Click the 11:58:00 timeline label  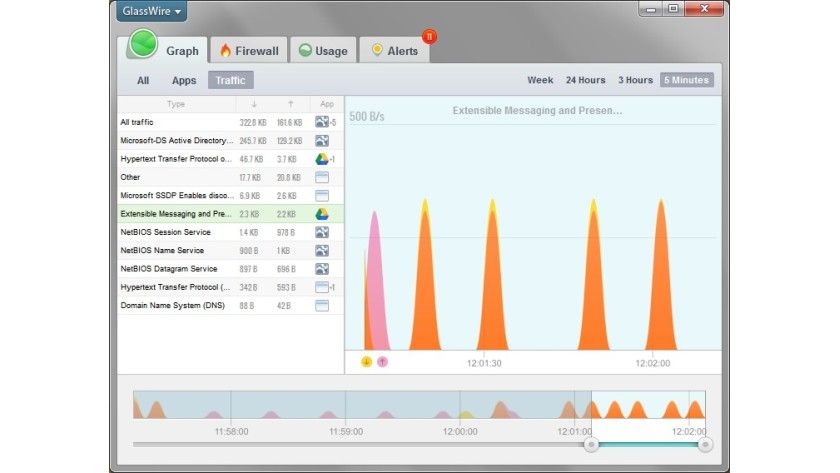(x=231, y=431)
